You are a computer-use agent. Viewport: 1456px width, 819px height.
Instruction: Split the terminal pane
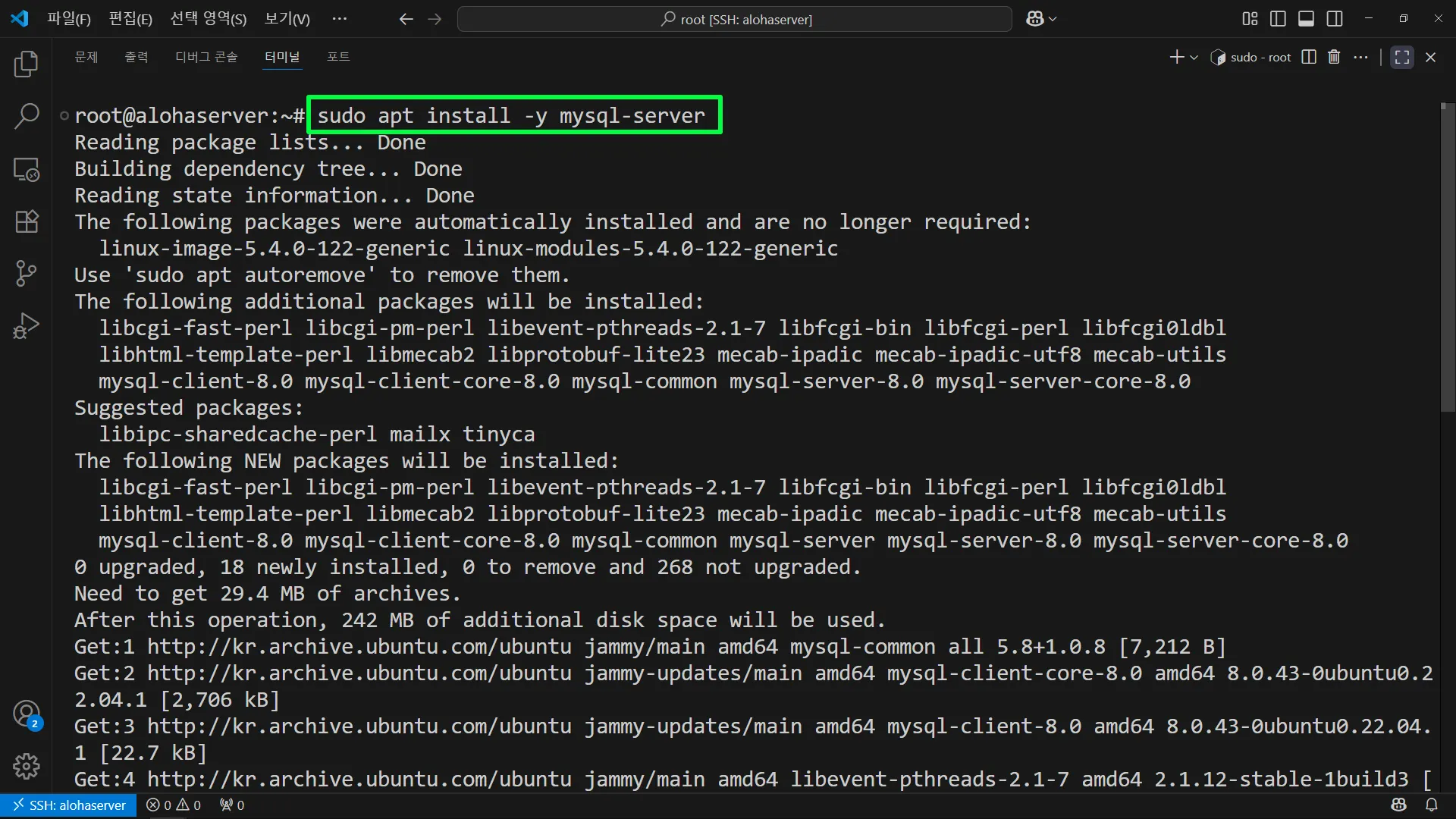(x=1308, y=57)
